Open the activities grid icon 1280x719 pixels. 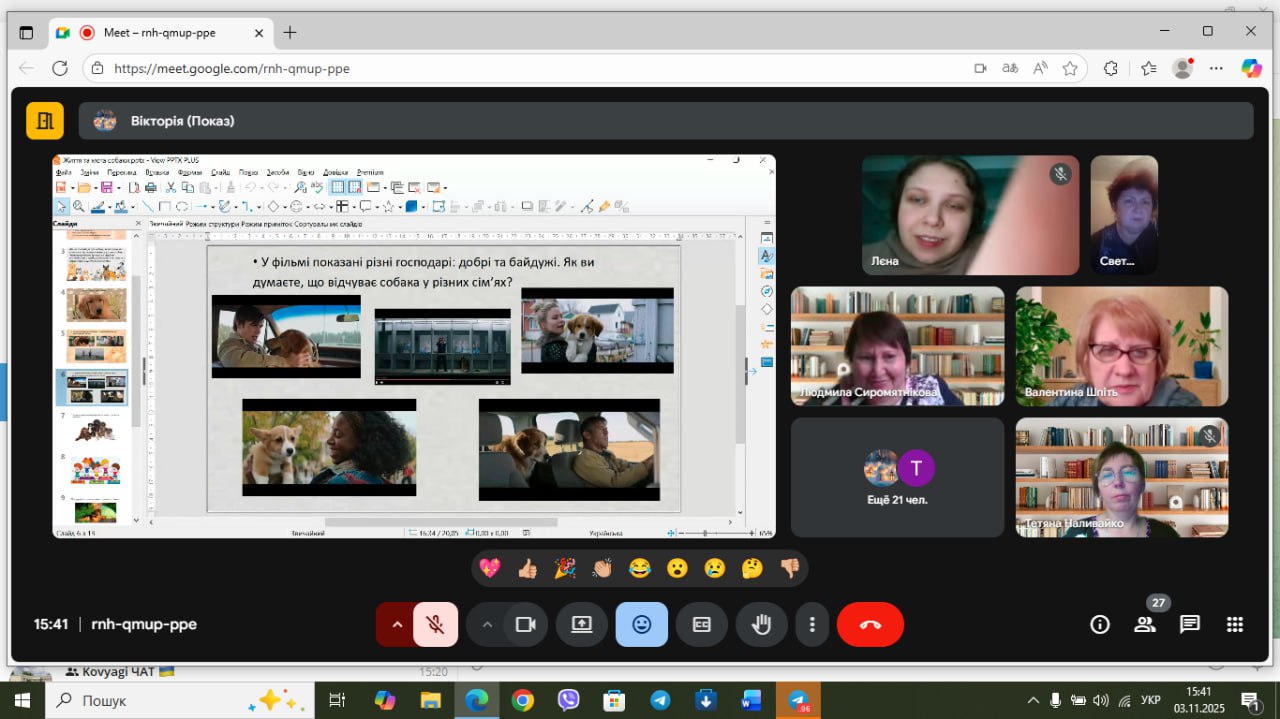(1234, 625)
